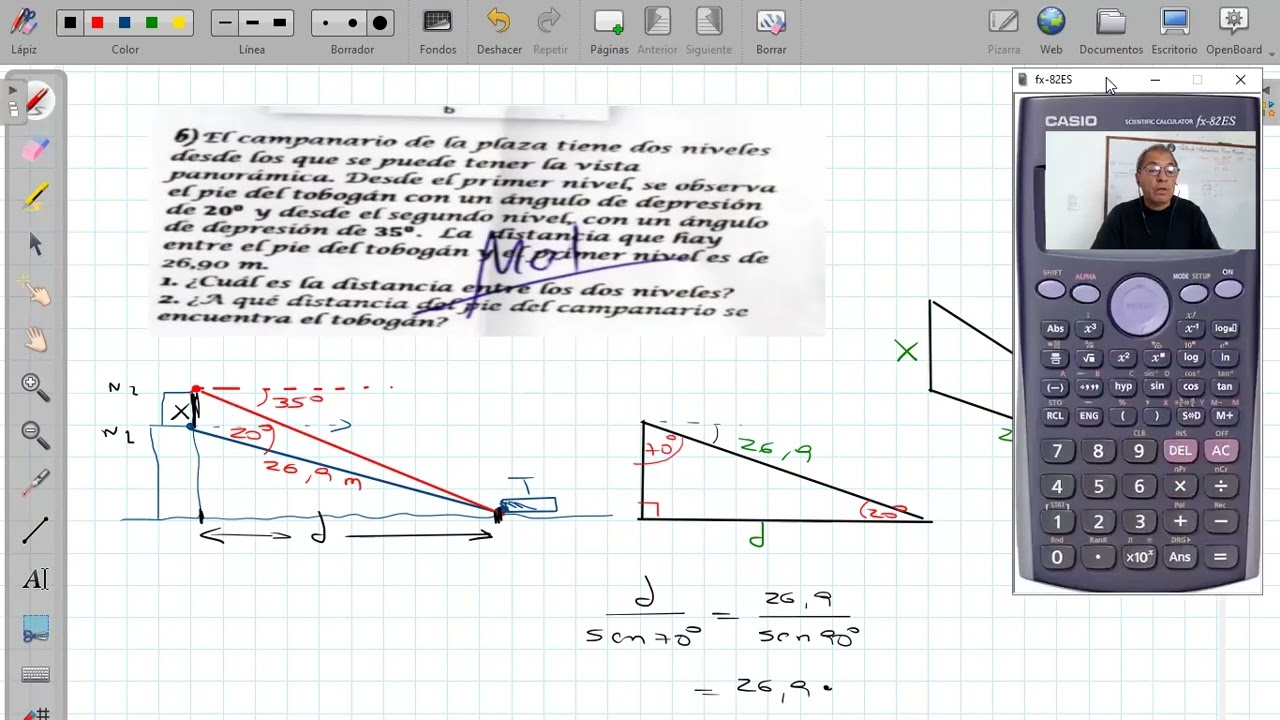Add a new page with Páginas
Viewport: 1280px width, 720px height.
click(609, 30)
